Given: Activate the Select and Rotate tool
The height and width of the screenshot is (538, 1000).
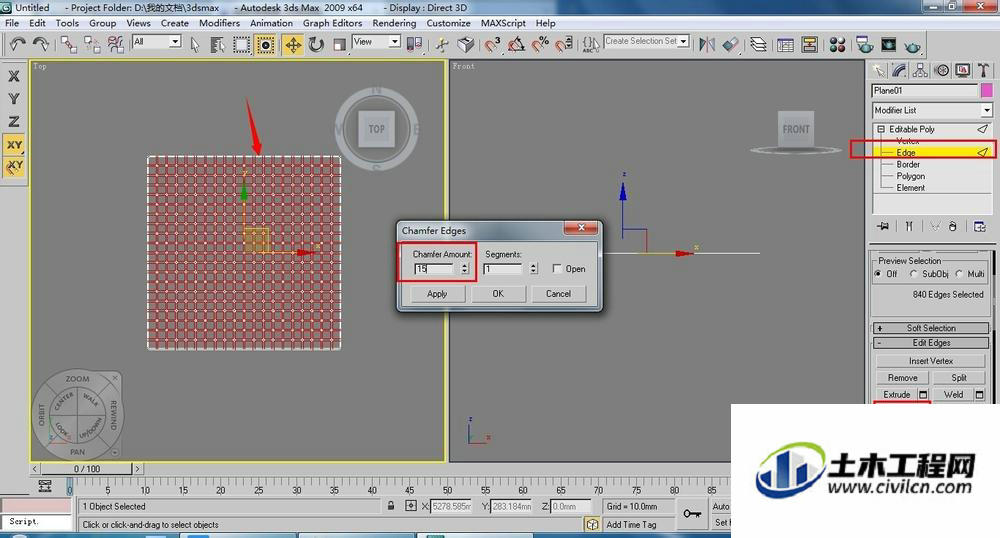Looking at the screenshot, I should pos(316,44).
